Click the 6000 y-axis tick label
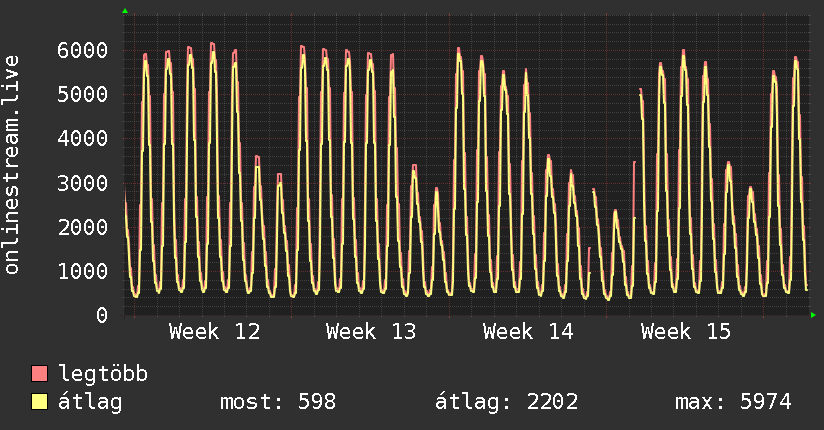 coord(83,50)
